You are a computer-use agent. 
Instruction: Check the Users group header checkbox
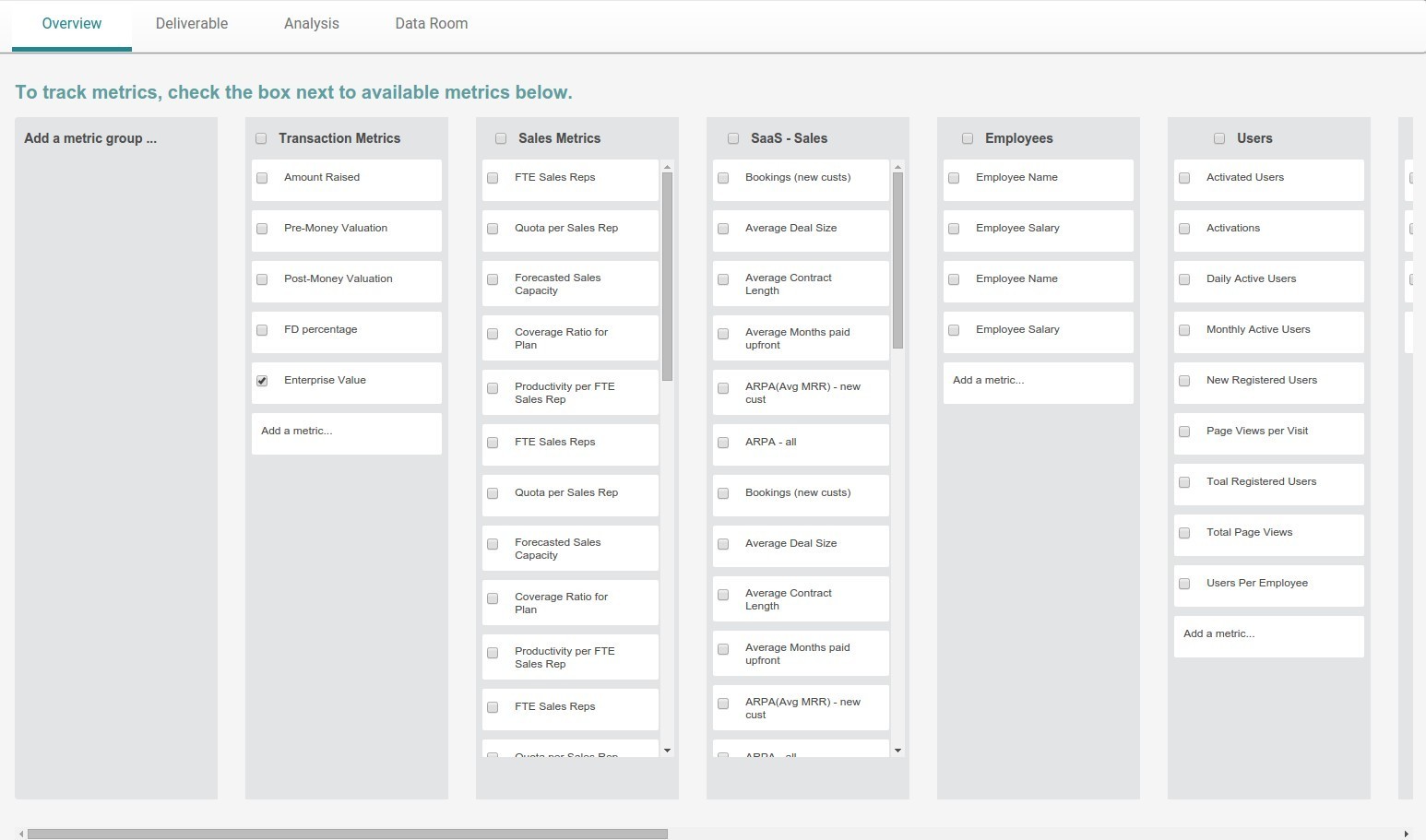(1219, 138)
